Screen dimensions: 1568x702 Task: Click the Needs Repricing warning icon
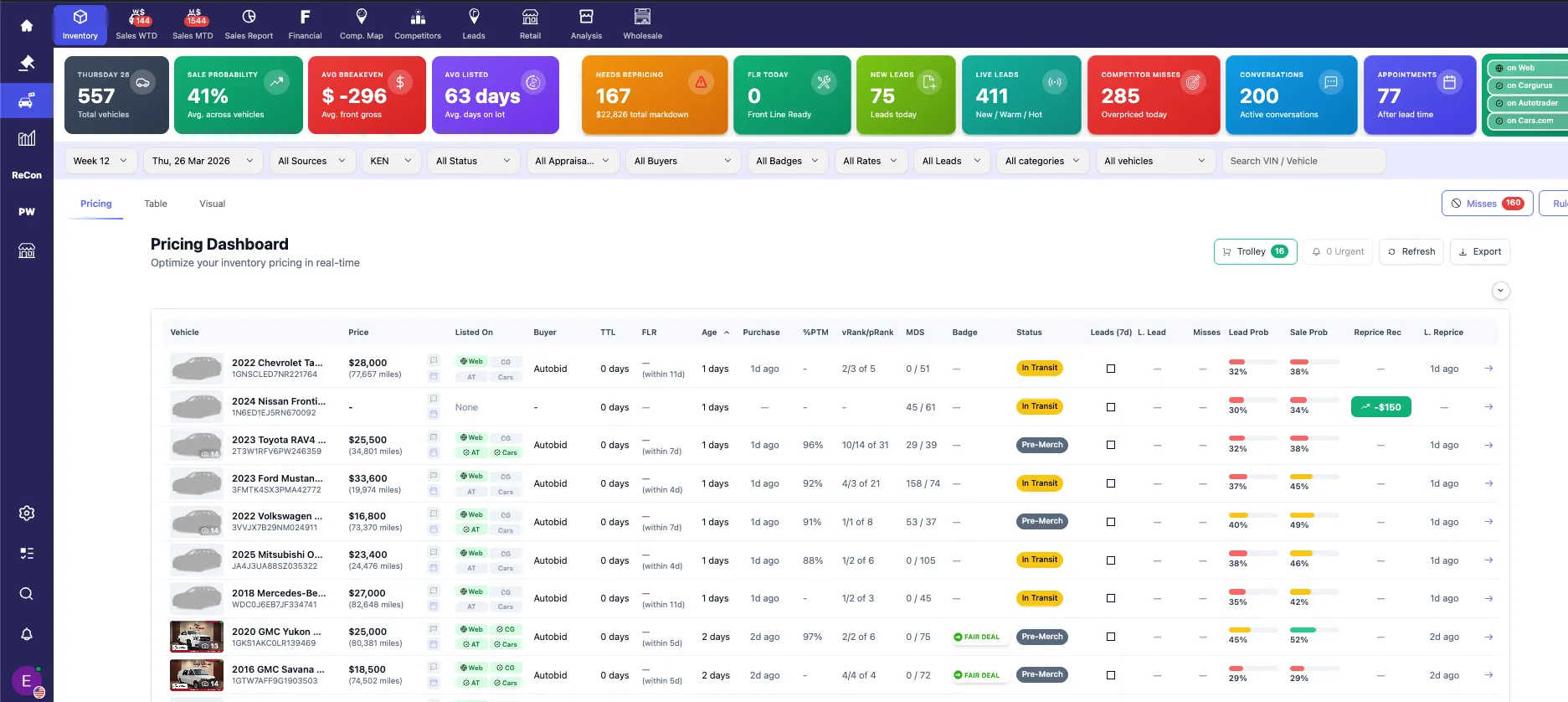pyautogui.click(x=701, y=82)
